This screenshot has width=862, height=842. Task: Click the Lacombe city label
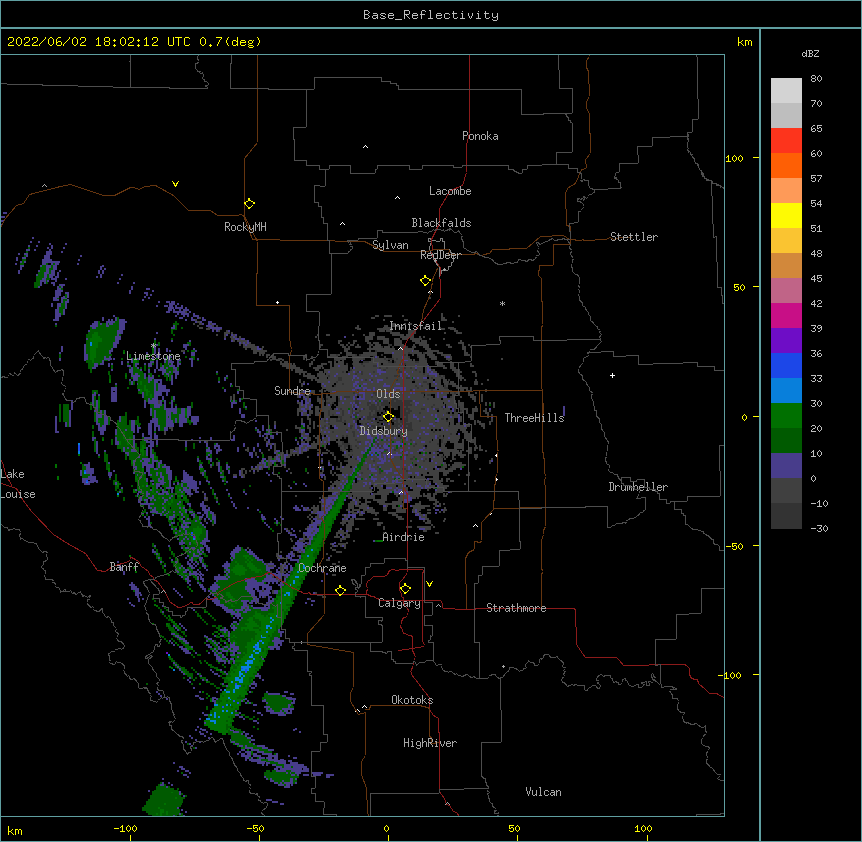(450, 191)
